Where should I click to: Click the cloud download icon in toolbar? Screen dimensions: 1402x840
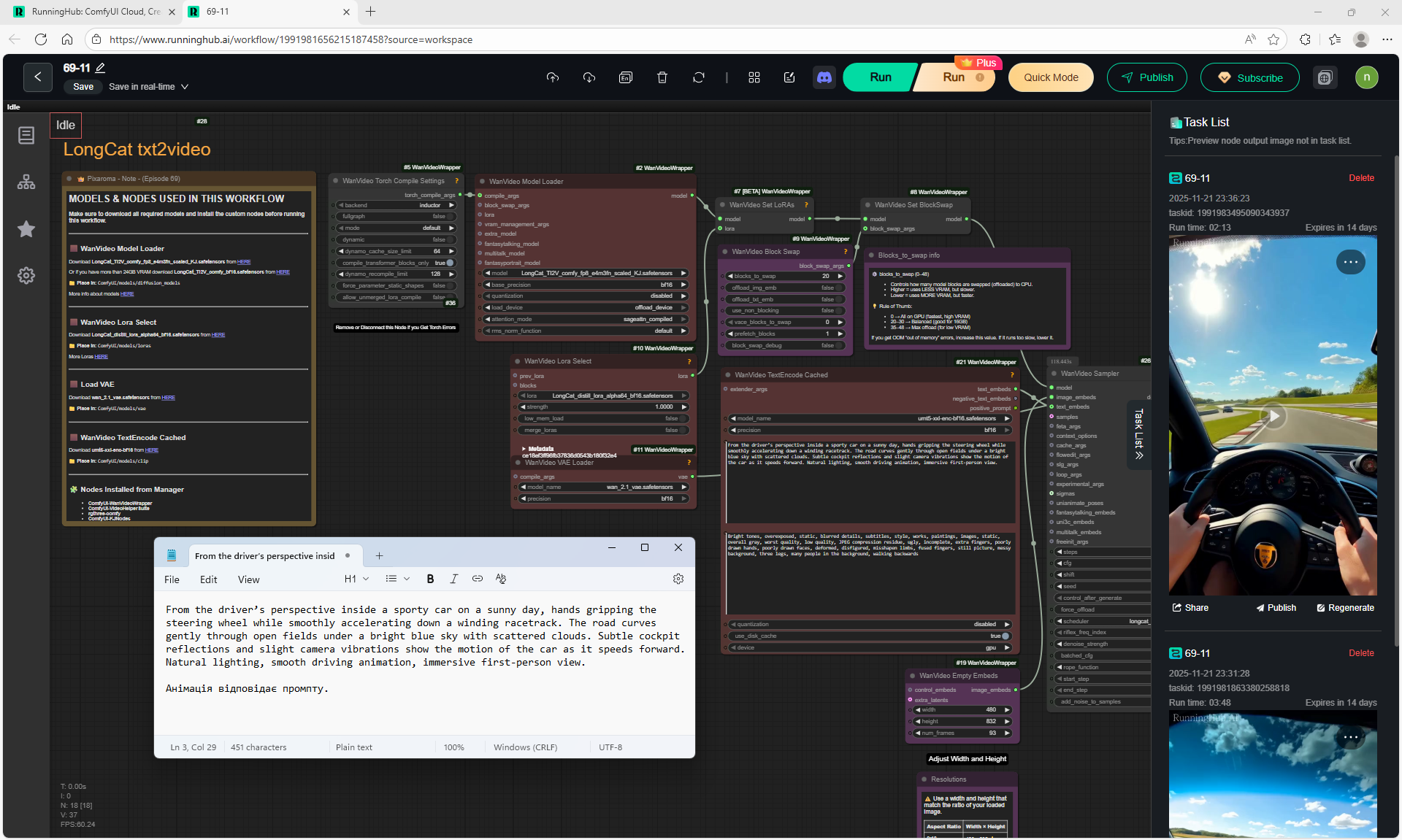[x=589, y=77]
